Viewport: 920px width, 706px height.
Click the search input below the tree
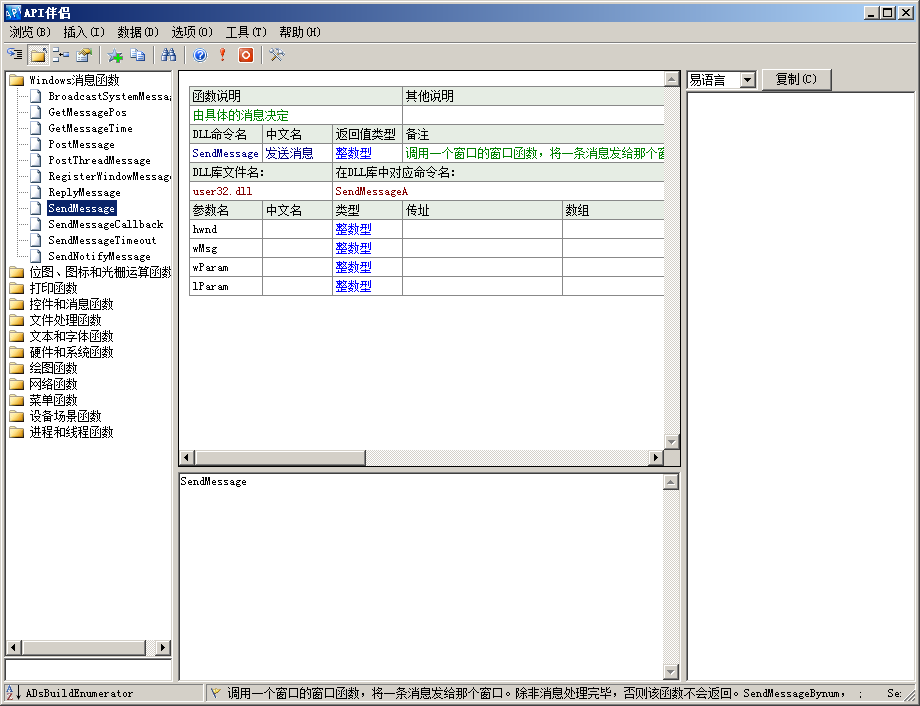pos(89,670)
